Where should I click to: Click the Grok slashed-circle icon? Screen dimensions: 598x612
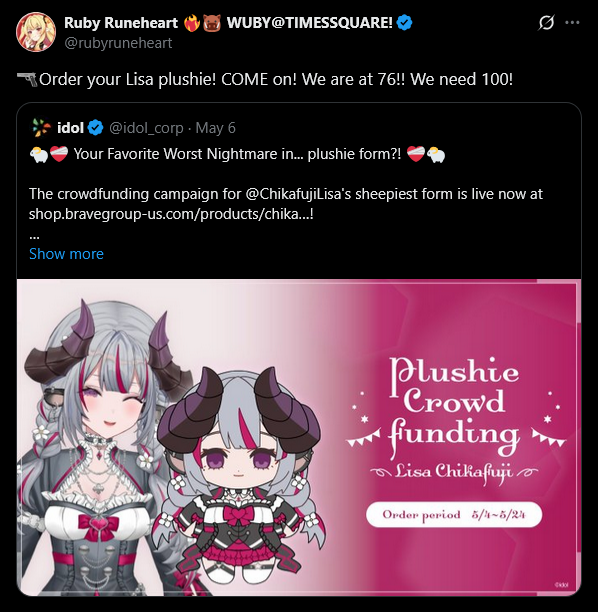546,23
